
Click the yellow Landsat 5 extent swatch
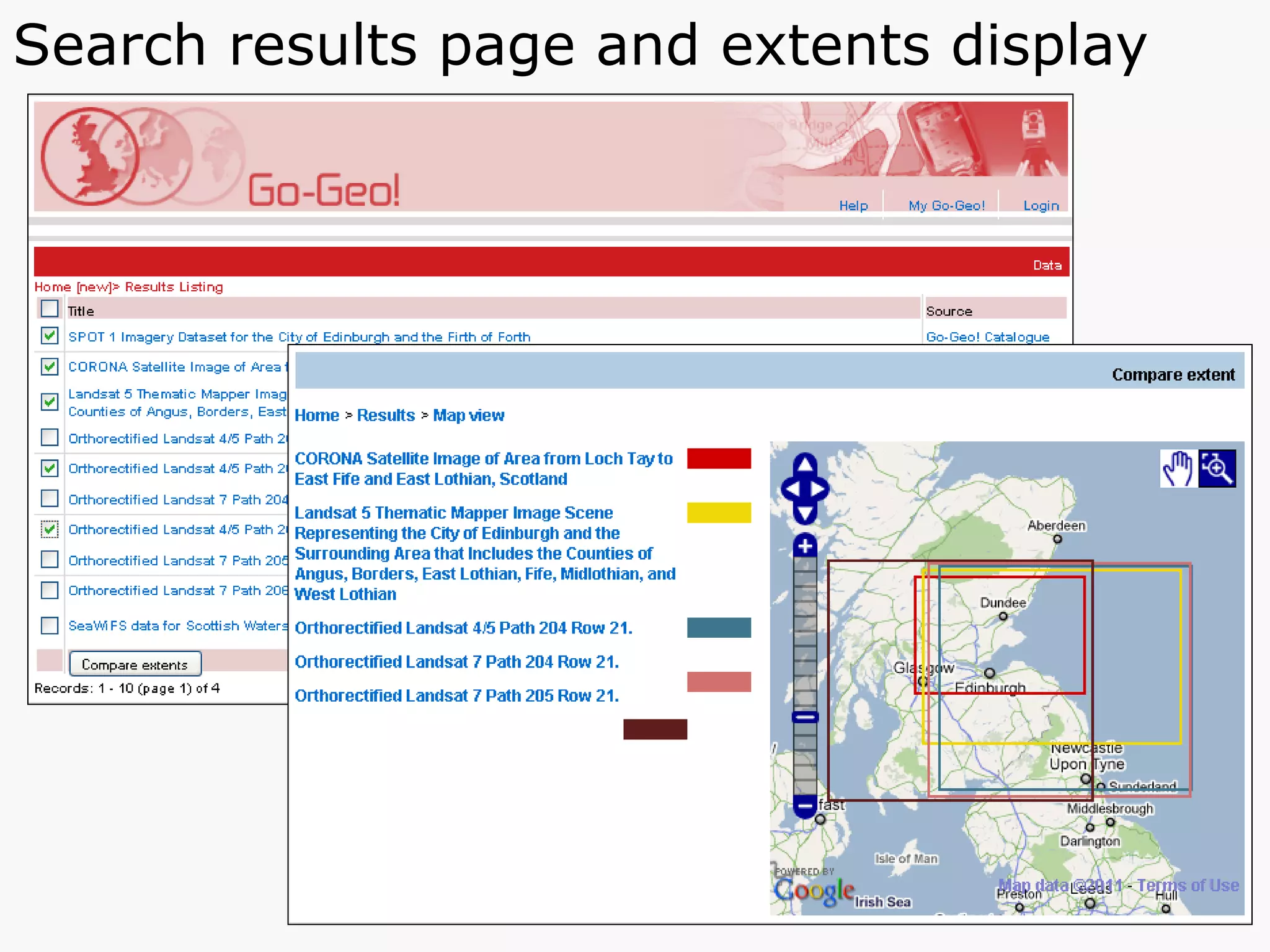tap(719, 513)
